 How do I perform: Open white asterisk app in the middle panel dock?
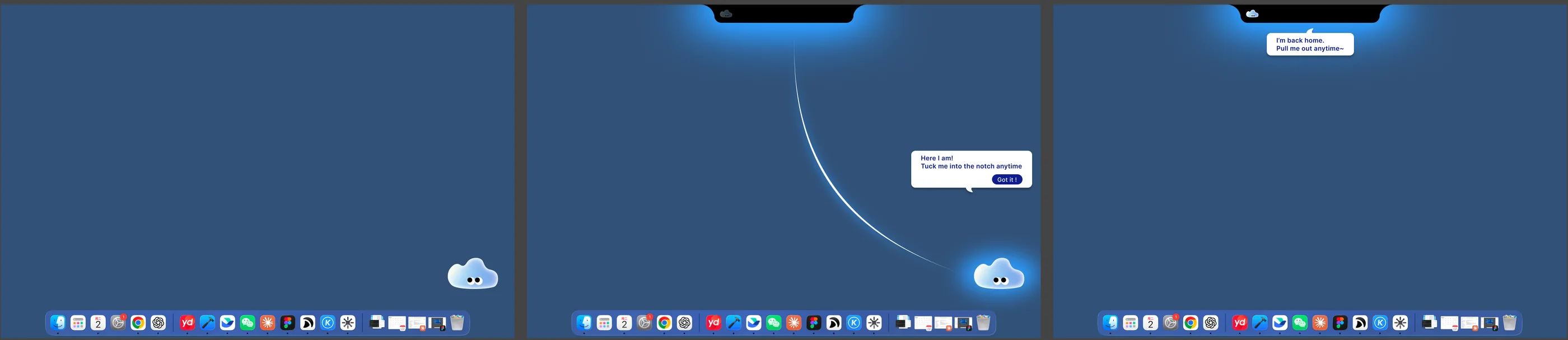point(874,322)
